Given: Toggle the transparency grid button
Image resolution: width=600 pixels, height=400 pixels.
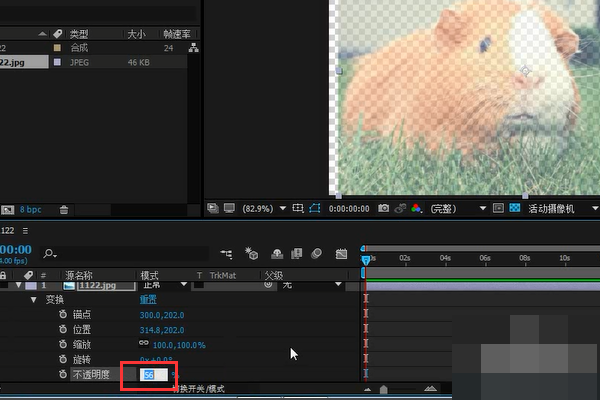Looking at the screenshot, I should coord(515,208).
